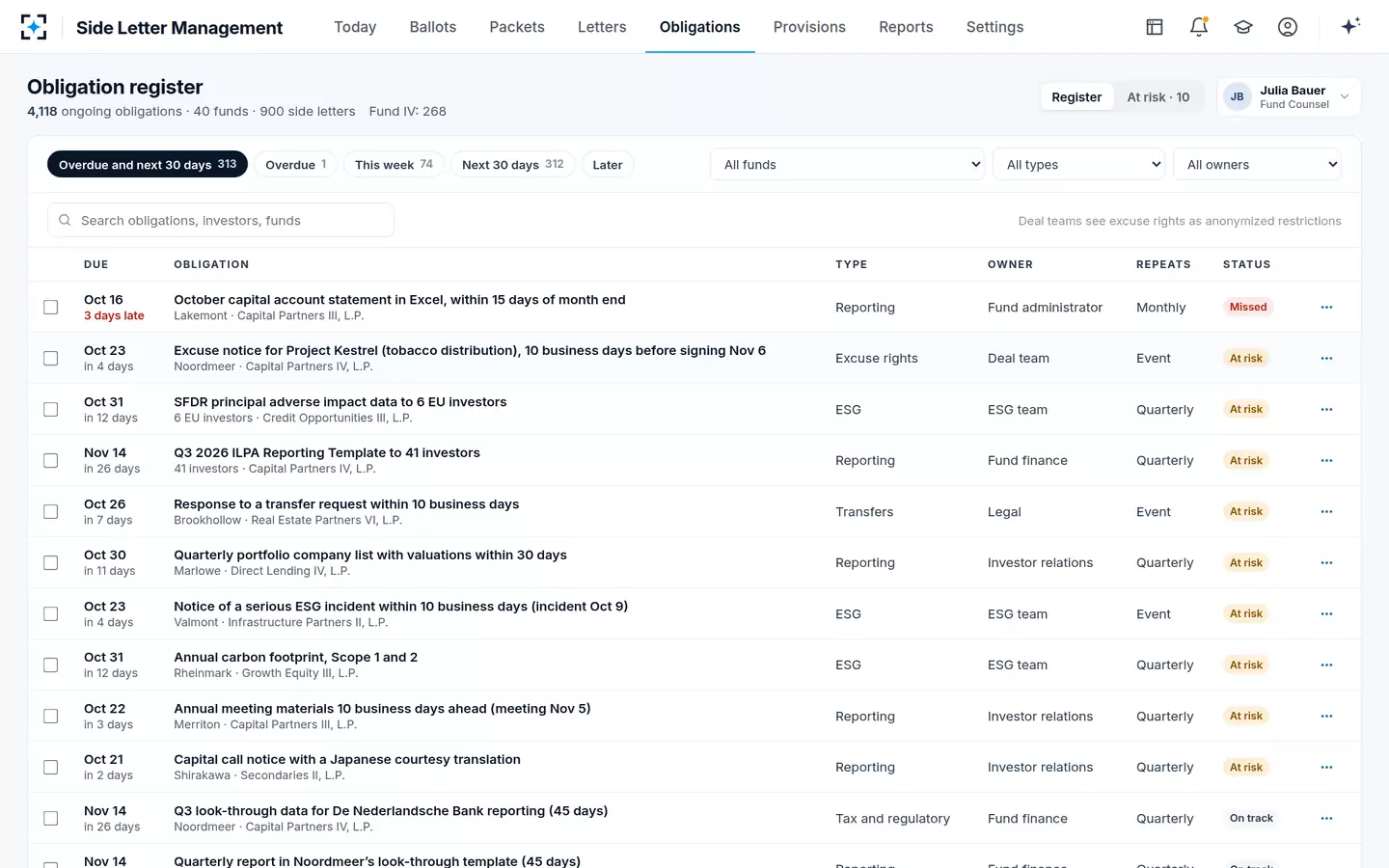This screenshot has height=868, width=1389.
Task: Open the table layout icon in header
Action: (1155, 27)
